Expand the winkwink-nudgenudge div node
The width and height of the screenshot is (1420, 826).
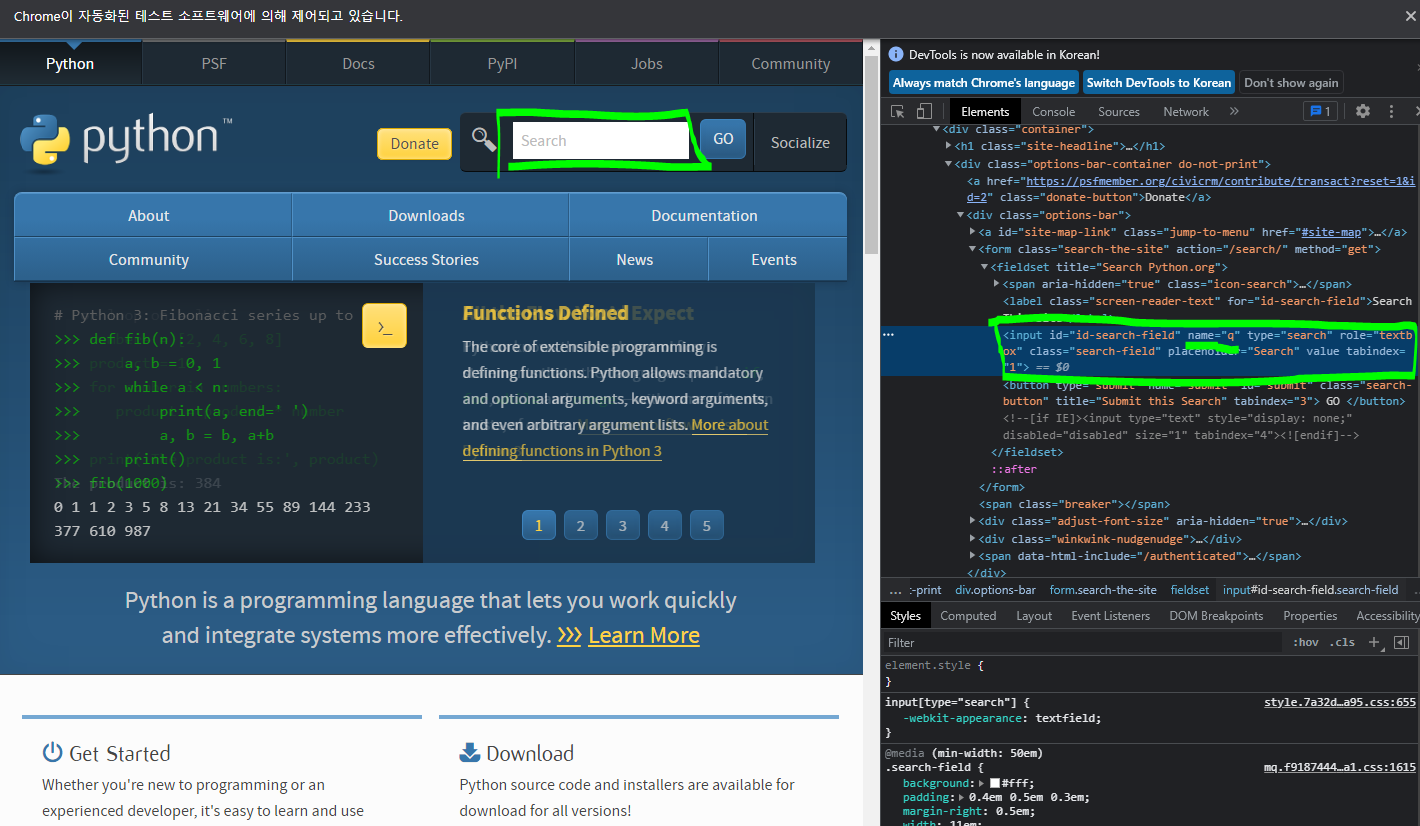point(973,539)
